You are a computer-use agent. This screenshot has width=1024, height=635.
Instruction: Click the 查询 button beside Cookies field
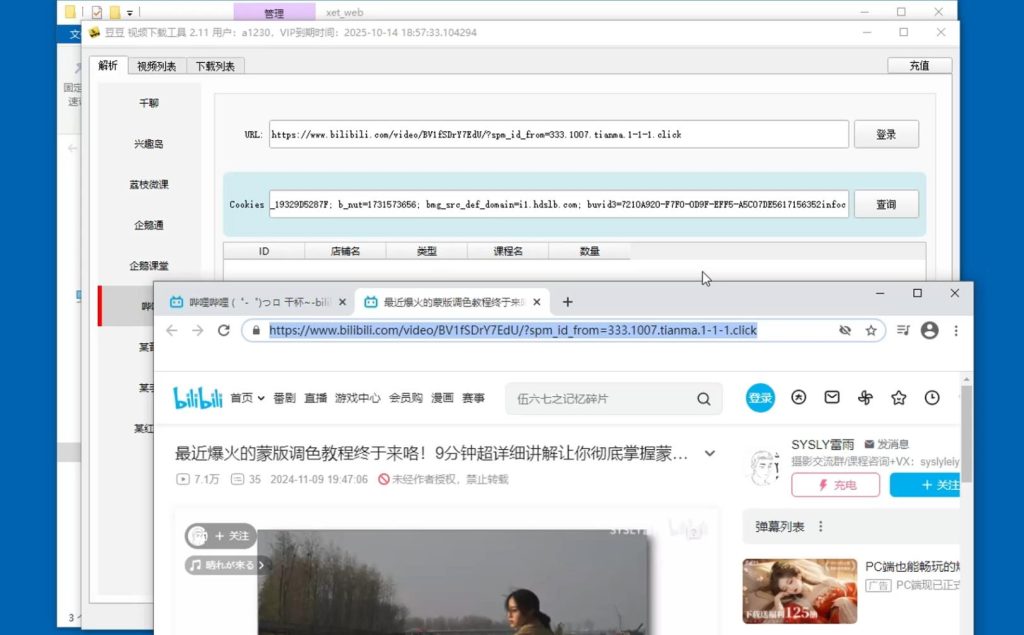coord(886,204)
